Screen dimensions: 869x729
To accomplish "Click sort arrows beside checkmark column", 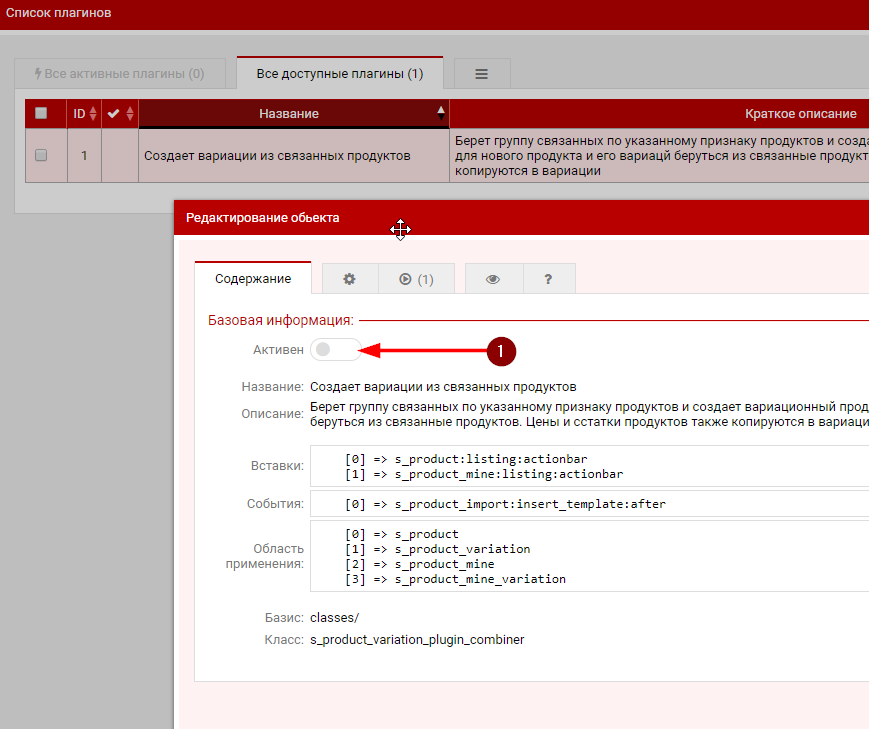I will tap(130, 114).
